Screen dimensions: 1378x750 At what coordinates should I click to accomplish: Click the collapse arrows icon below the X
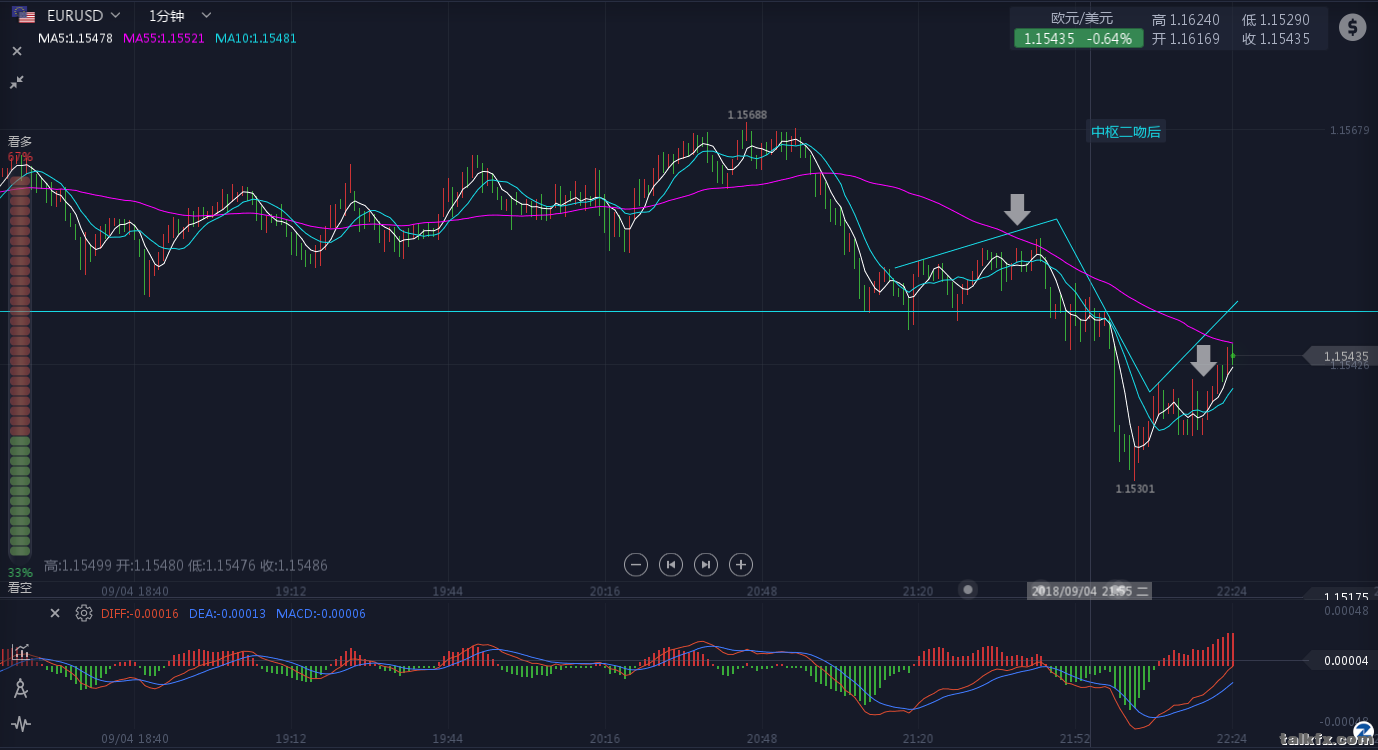tap(17, 82)
